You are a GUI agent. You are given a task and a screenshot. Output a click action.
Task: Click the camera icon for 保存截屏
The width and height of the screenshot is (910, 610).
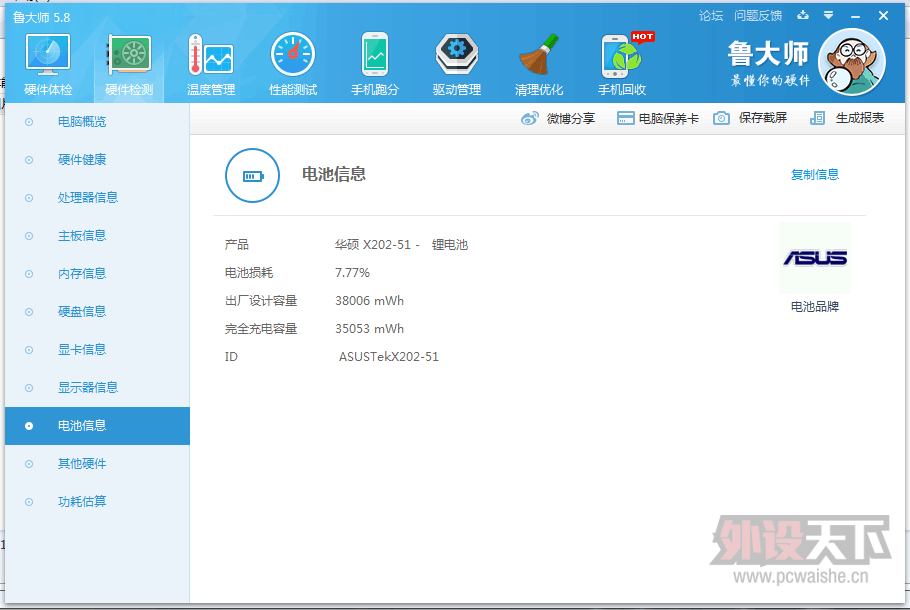coord(721,118)
